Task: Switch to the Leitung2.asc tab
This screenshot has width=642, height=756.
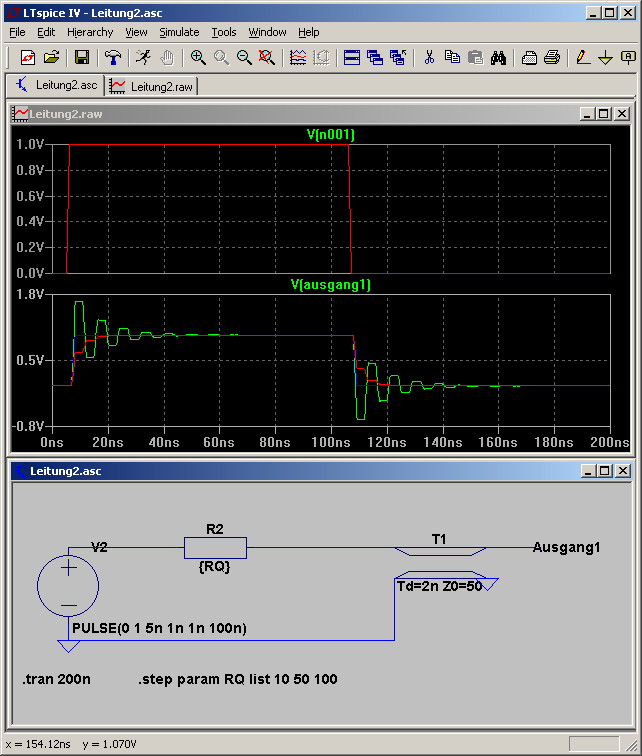Action: 56,85
